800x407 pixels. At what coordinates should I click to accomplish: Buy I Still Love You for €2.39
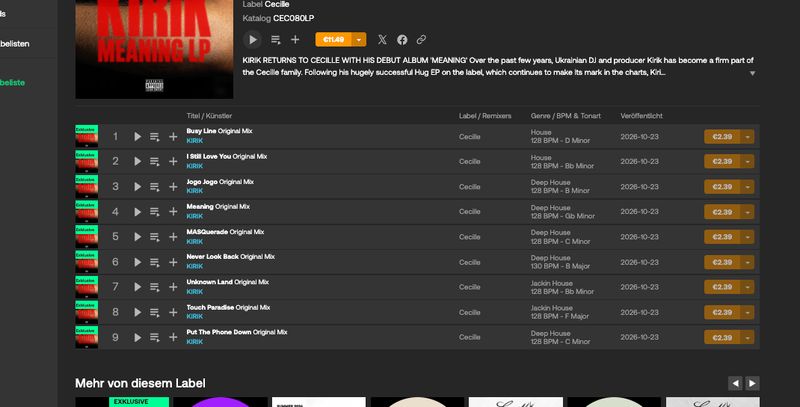coord(722,161)
